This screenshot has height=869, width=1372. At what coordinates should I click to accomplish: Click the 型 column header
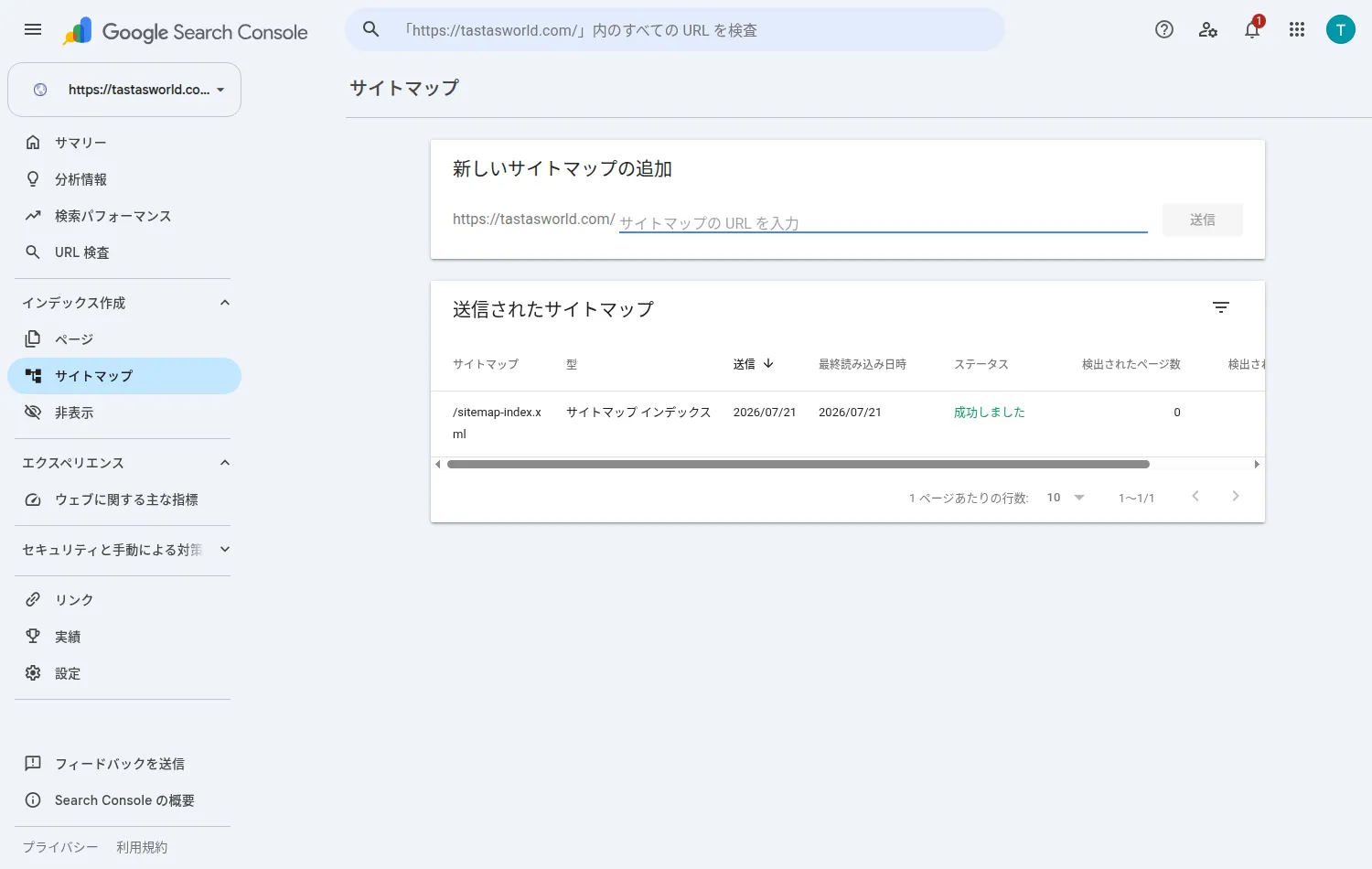[x=572, y=364]
